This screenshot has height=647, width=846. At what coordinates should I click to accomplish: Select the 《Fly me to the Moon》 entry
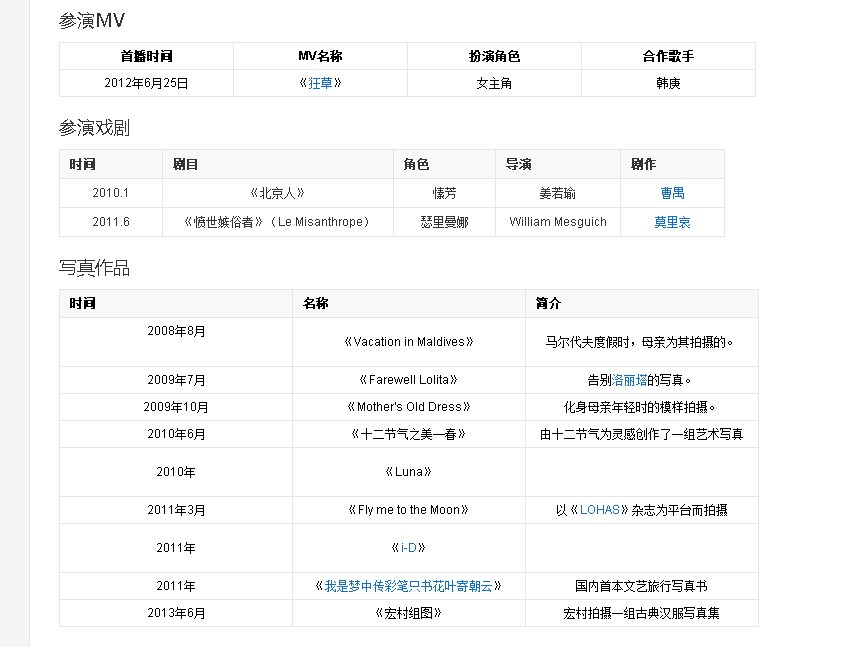coord(406,509)
